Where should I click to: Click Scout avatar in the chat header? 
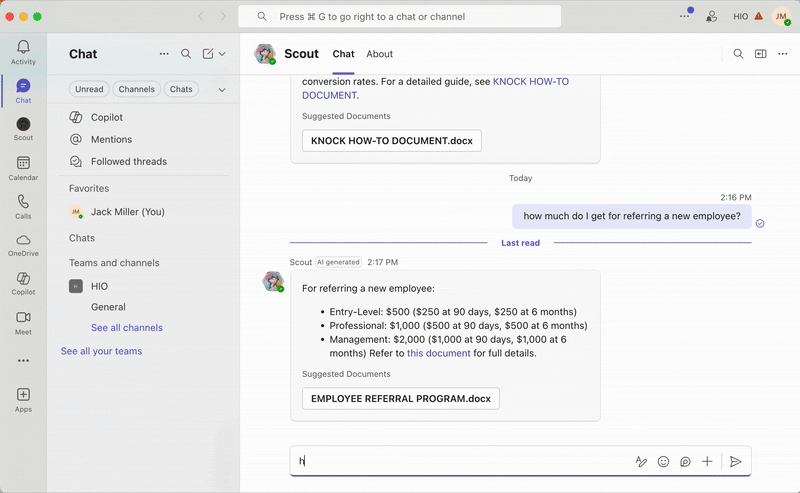click(265, 54)
